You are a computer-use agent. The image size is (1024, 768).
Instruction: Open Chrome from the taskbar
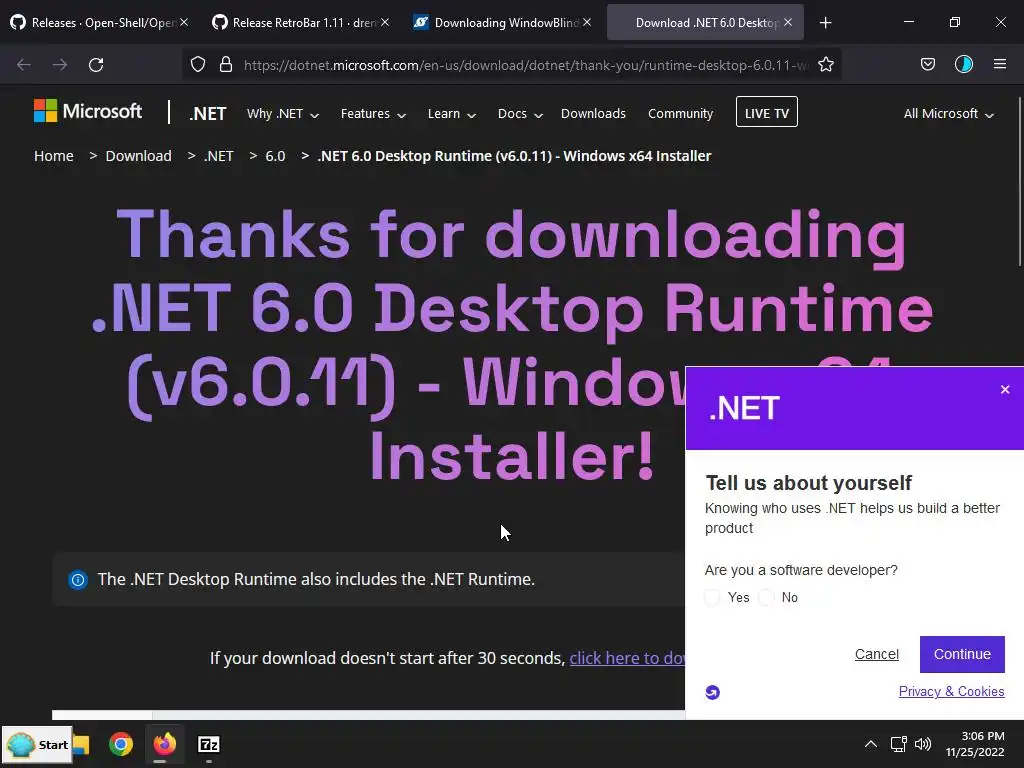[121, 744]
